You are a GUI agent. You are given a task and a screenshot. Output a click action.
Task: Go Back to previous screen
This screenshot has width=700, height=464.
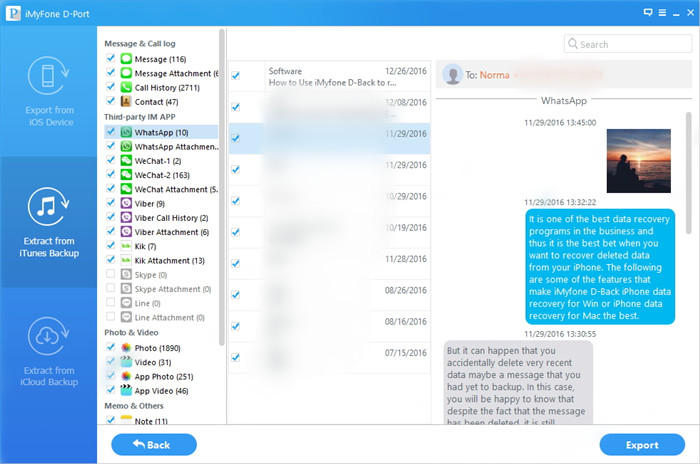tap(154, 445)
